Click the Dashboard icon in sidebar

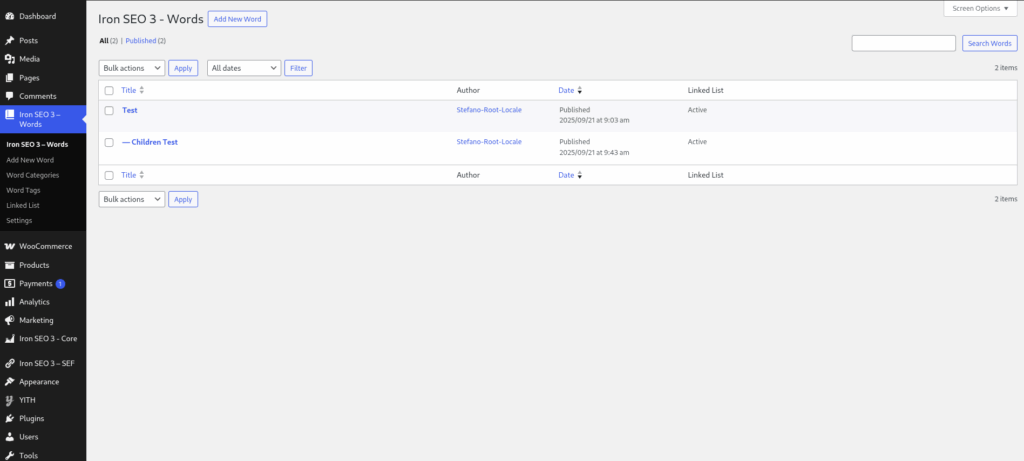tap(9, 16)
